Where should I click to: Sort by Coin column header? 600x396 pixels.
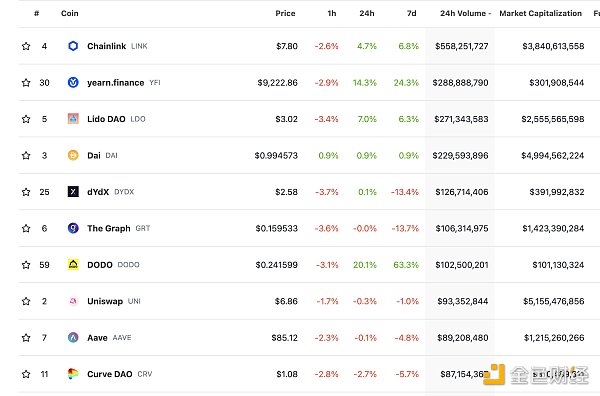coord(70,13)
